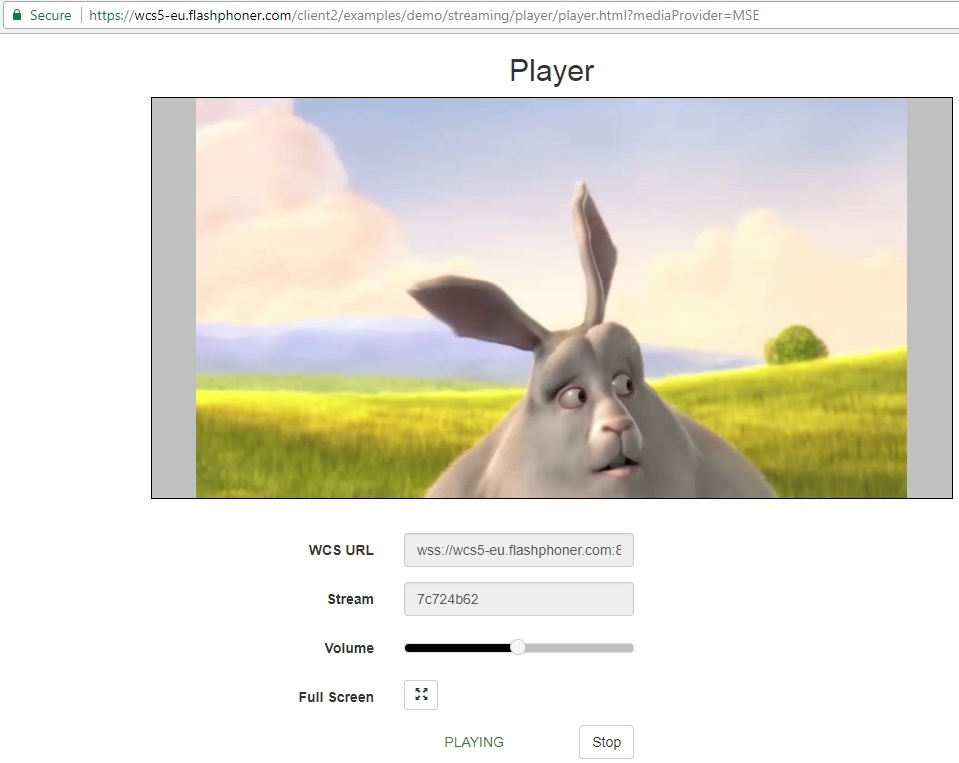Click the Full Screen expand icon button
This screenshot has height=763, width=959.
pos(421,695)
